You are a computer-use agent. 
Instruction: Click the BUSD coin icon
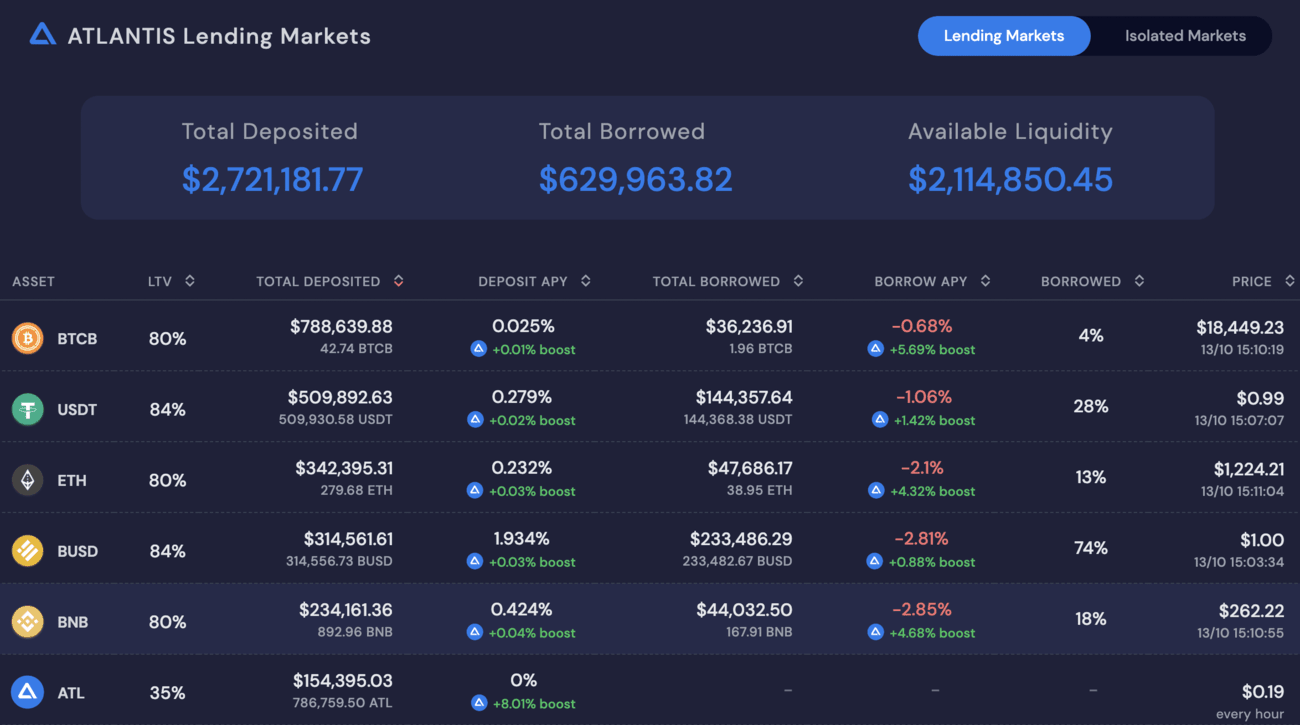[x=27, y=551]
